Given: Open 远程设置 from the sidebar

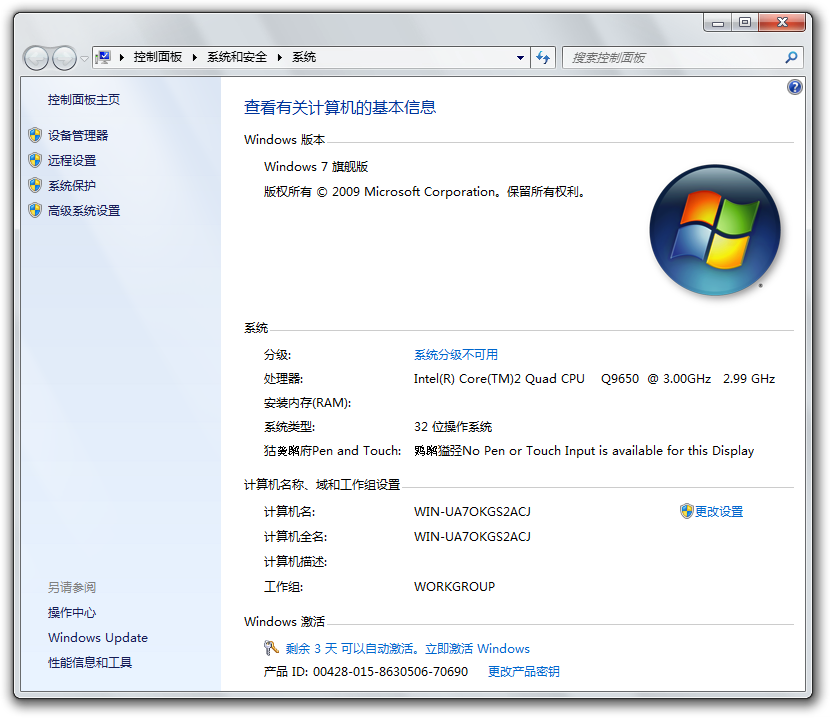Looking at the screenshot, I should click(72, 161).
